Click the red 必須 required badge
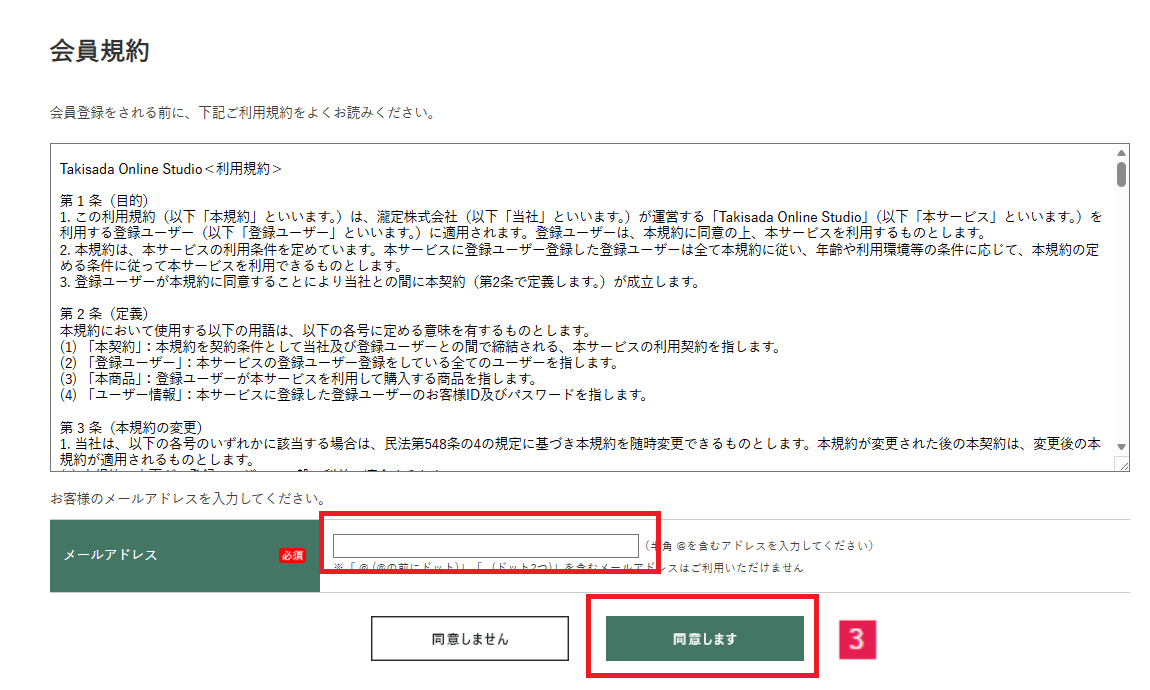Image resolution: width=1150 pixels, height=690 pixels. [292, 556]
